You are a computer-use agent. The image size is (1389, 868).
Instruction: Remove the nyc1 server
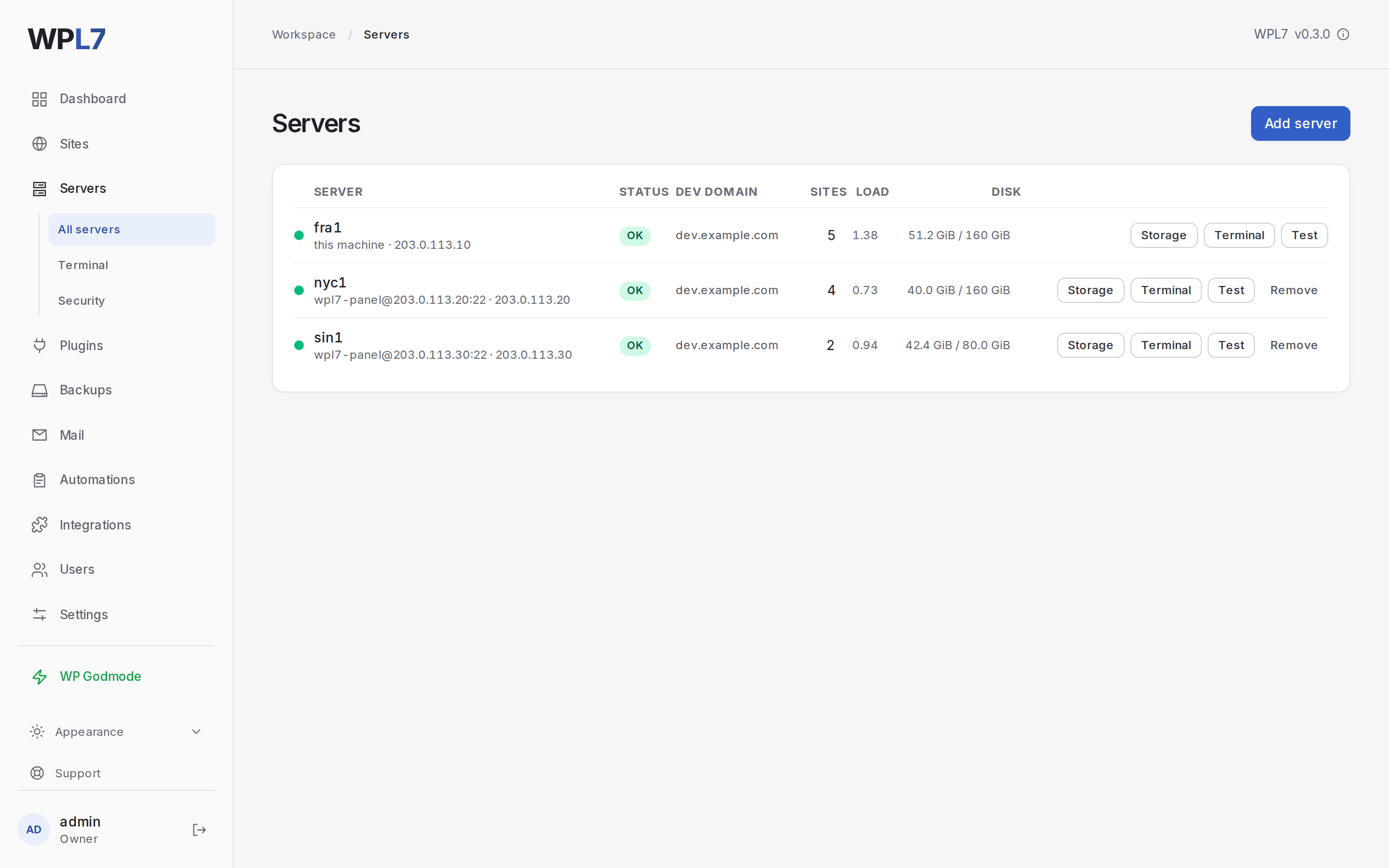pyautogui.click(x=1294, y=290)
